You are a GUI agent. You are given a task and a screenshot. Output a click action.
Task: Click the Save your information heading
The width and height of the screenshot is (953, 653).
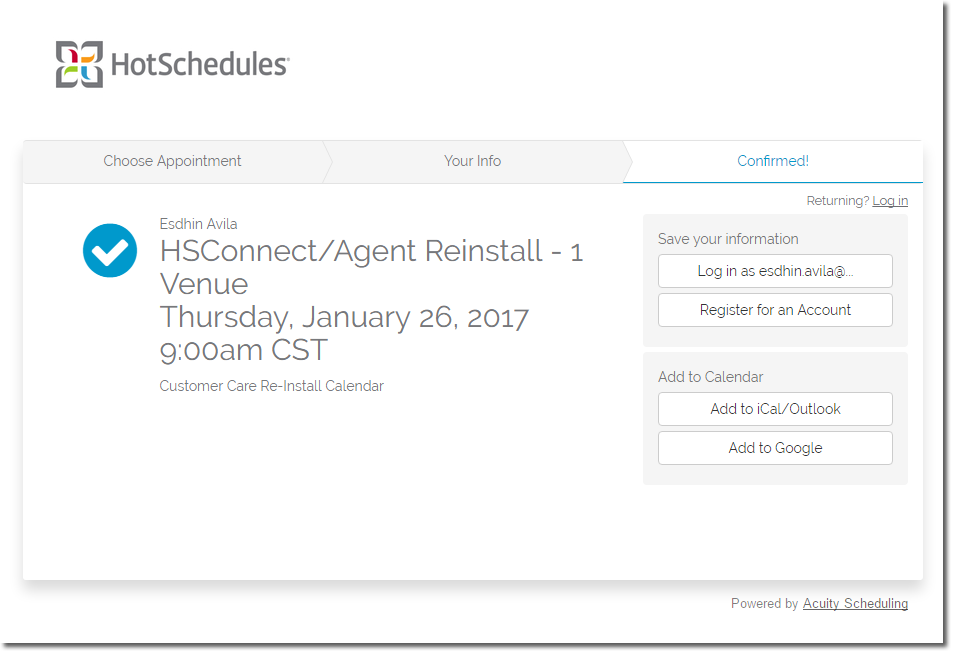pos(728,239)
